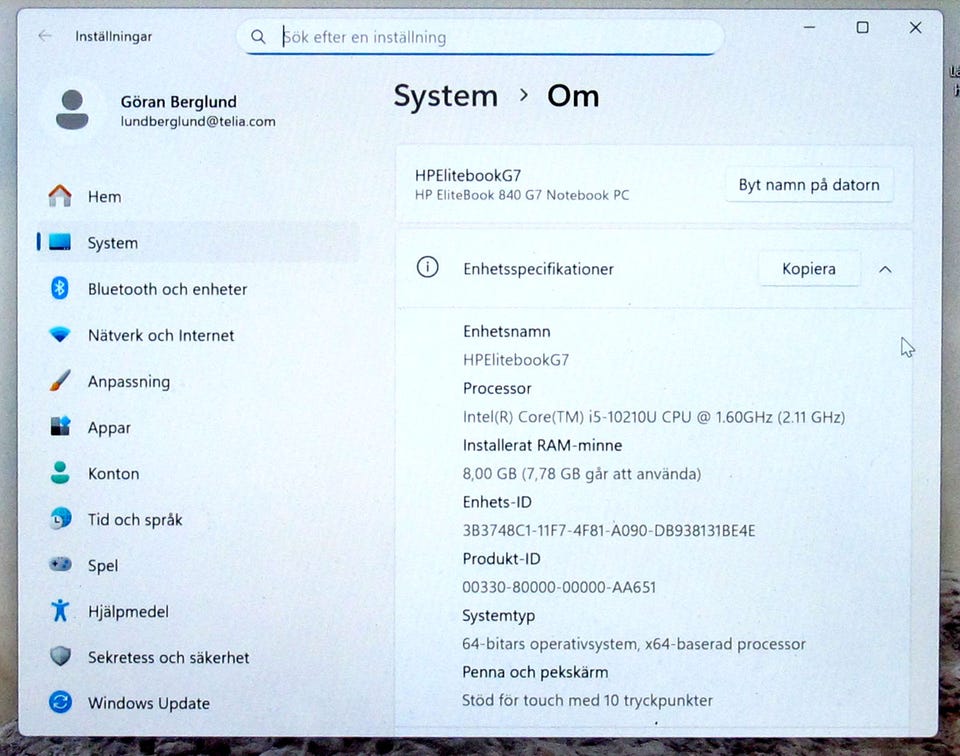The height and width of the screenshot is (756, 960).
Task: Open Appar settings
Action: click(x=198, y=427)
